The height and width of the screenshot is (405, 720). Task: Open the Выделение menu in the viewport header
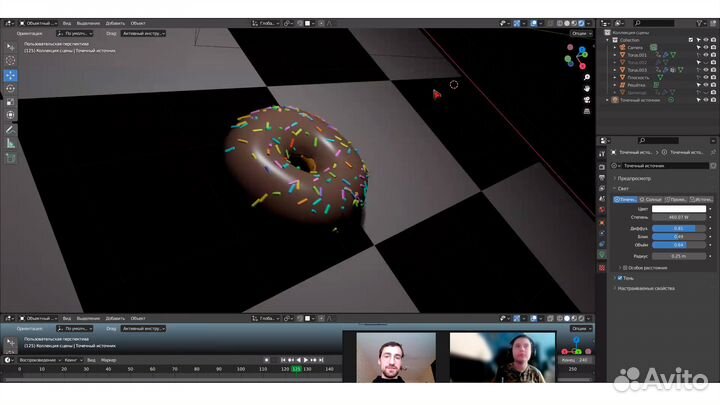coord(88,22)
